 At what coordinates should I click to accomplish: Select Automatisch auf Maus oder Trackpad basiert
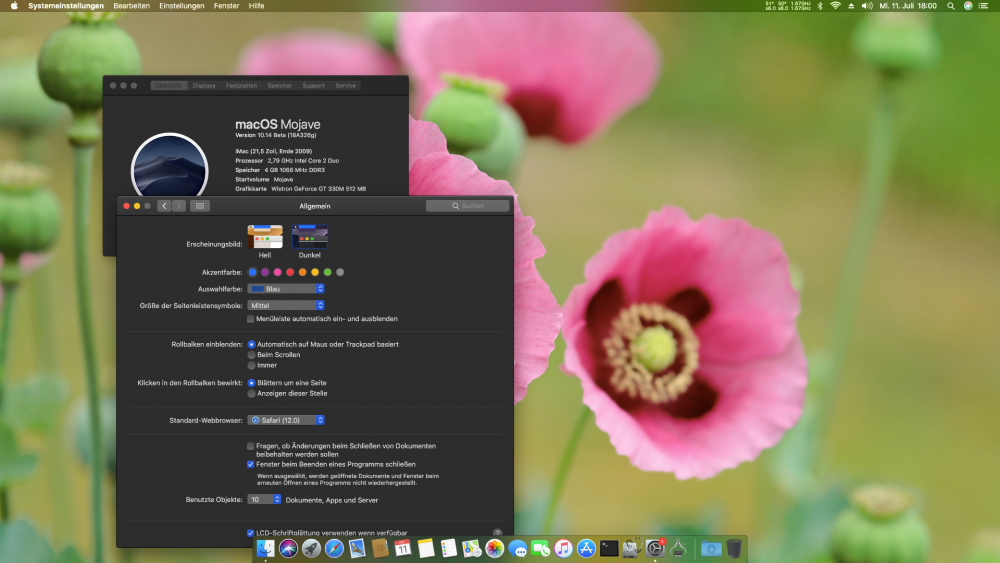click(251, 344)
